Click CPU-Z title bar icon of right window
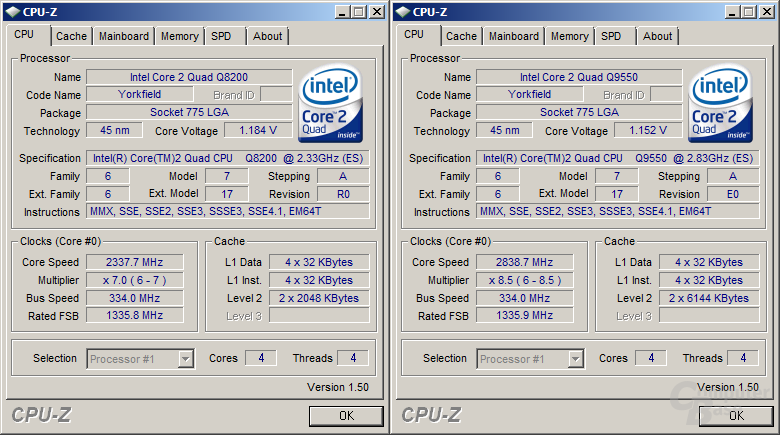Viewport: 780px width, 435px height. click(x=402, y=11)
